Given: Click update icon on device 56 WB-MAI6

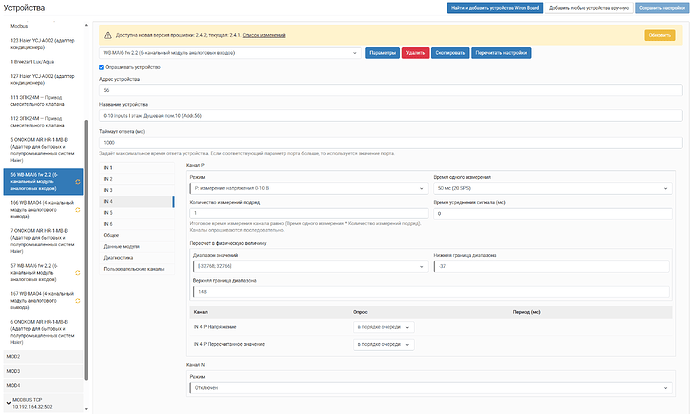Looking at the screenshot, I should point(78,182).
